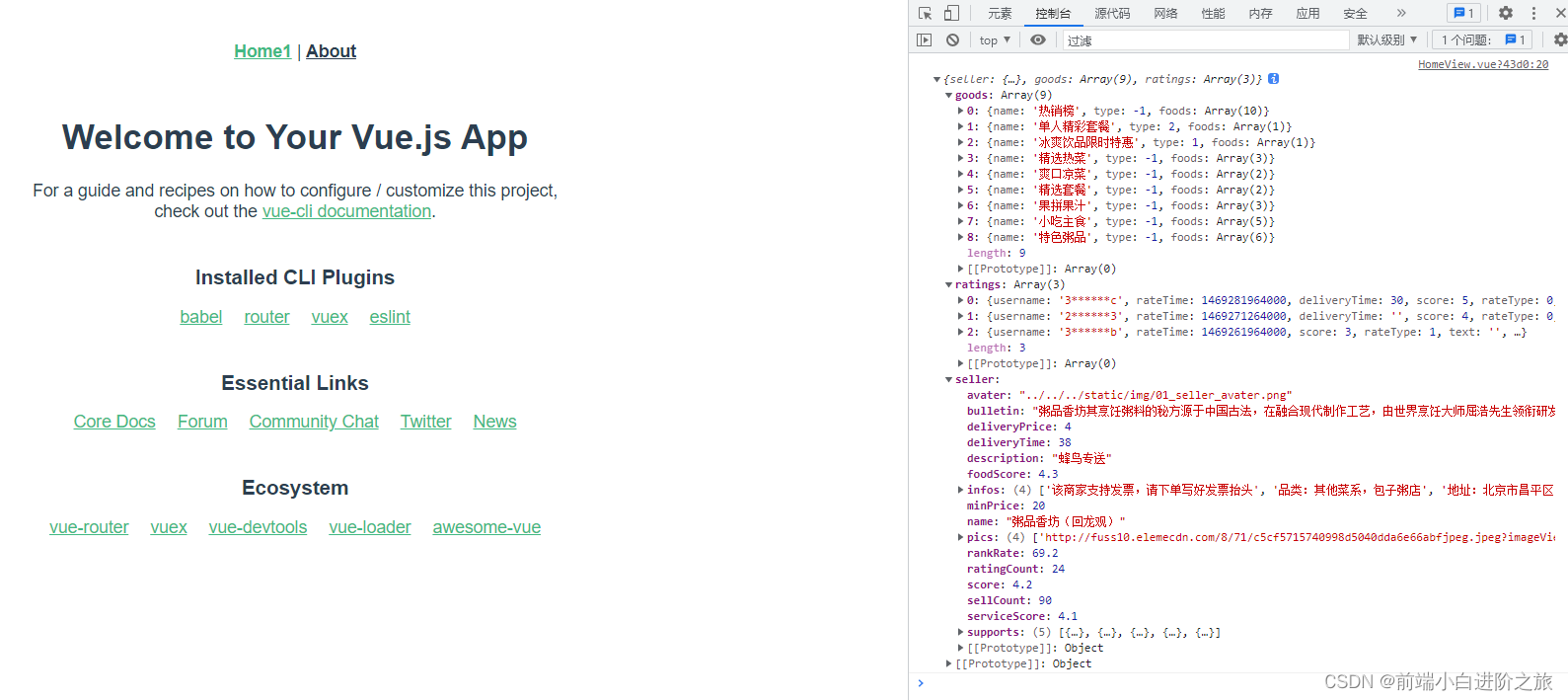Expand rating 2 by user 3******b

(x=961, y=332)
